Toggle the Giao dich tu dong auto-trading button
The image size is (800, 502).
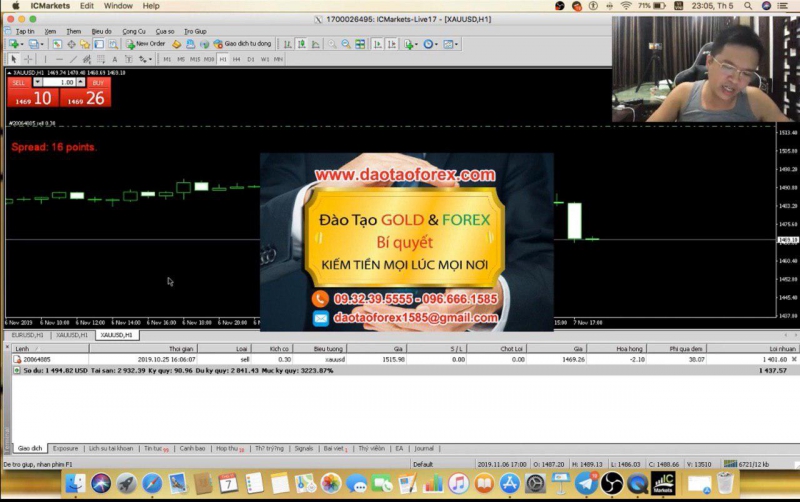pyautogui.click(x=242, y=44)
